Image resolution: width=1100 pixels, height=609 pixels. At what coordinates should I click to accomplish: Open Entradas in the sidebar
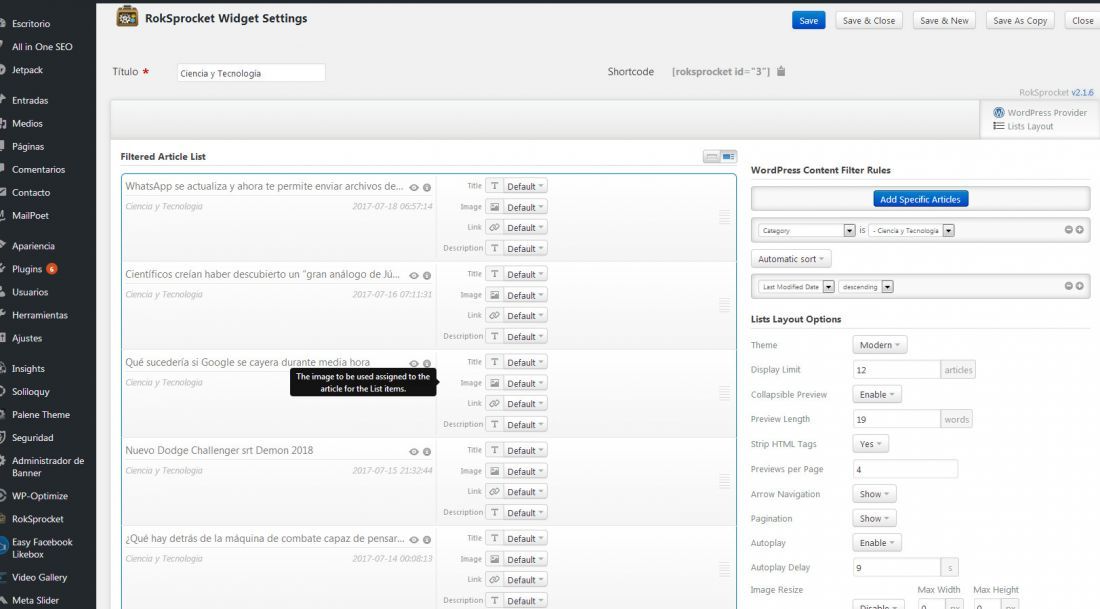point(30,100)
